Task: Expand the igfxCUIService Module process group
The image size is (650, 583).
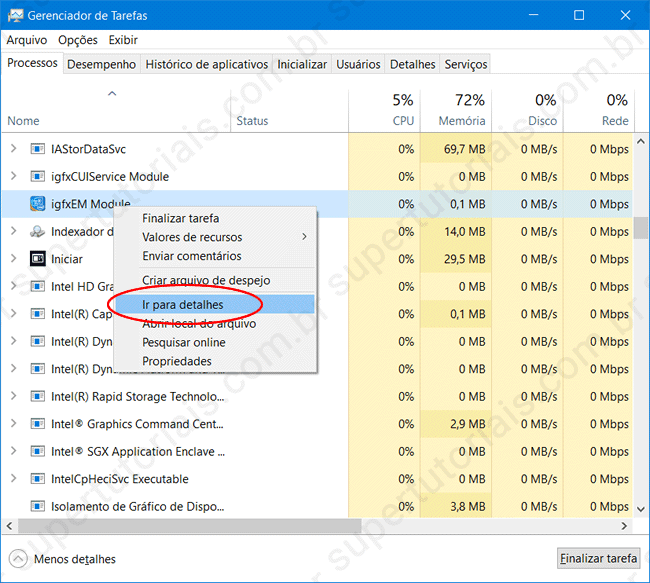Action: (x=13, y=177)
